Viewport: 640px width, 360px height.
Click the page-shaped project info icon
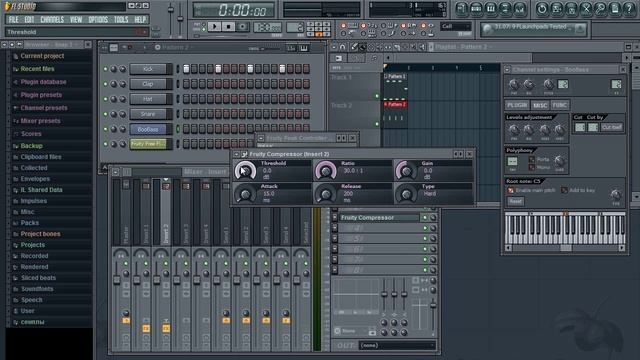(x=615, y=9)
